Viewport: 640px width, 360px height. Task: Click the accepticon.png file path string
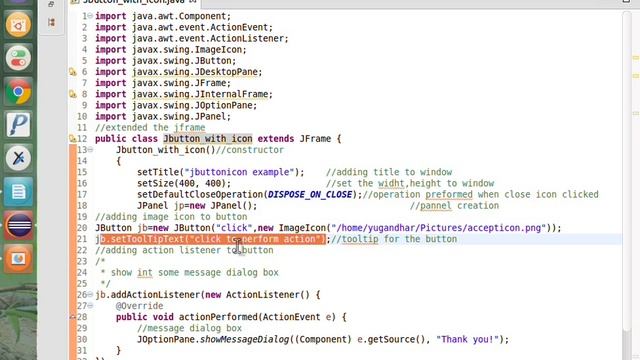438,228
